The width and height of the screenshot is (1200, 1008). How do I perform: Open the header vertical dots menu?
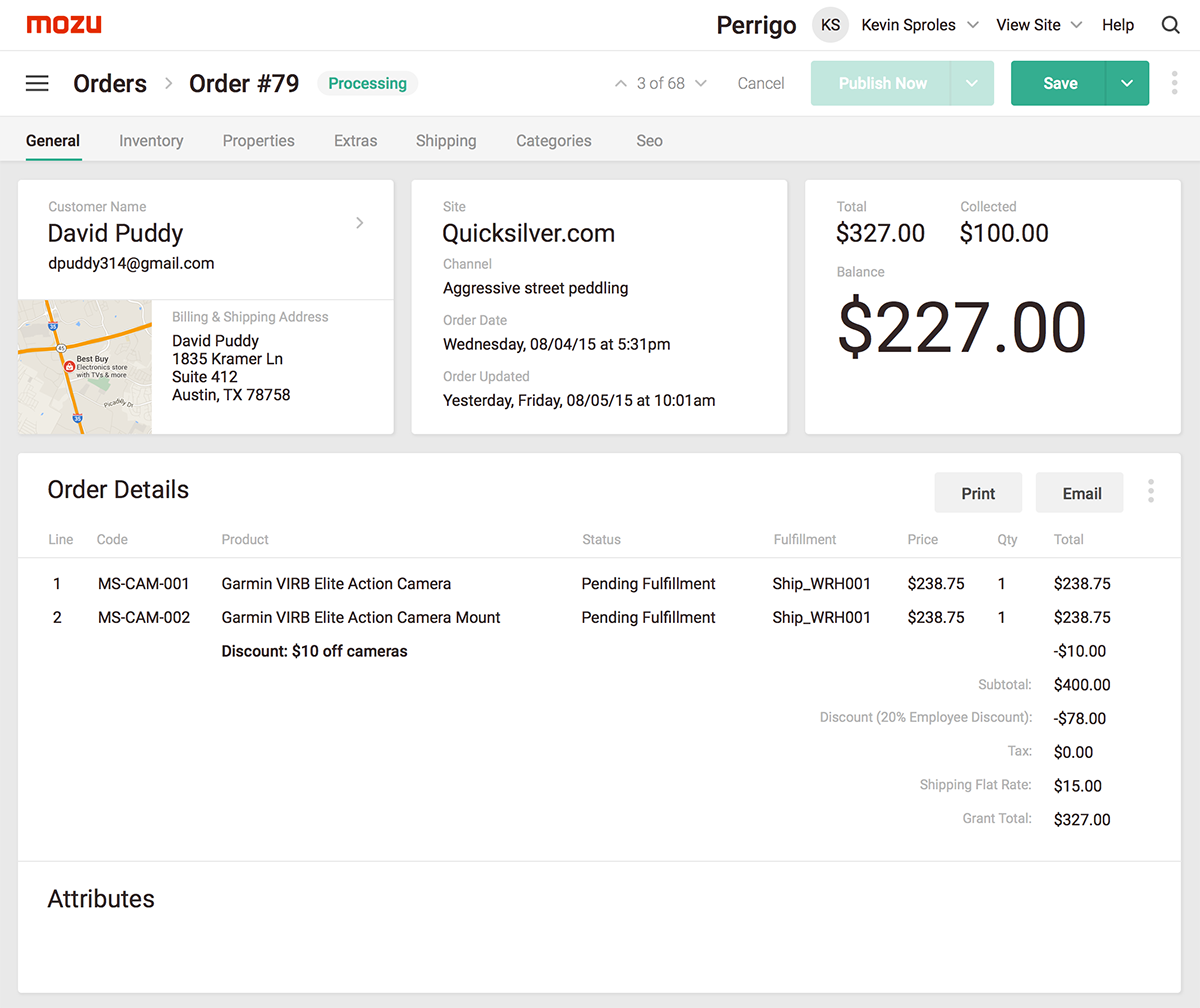click(1174, 83)
